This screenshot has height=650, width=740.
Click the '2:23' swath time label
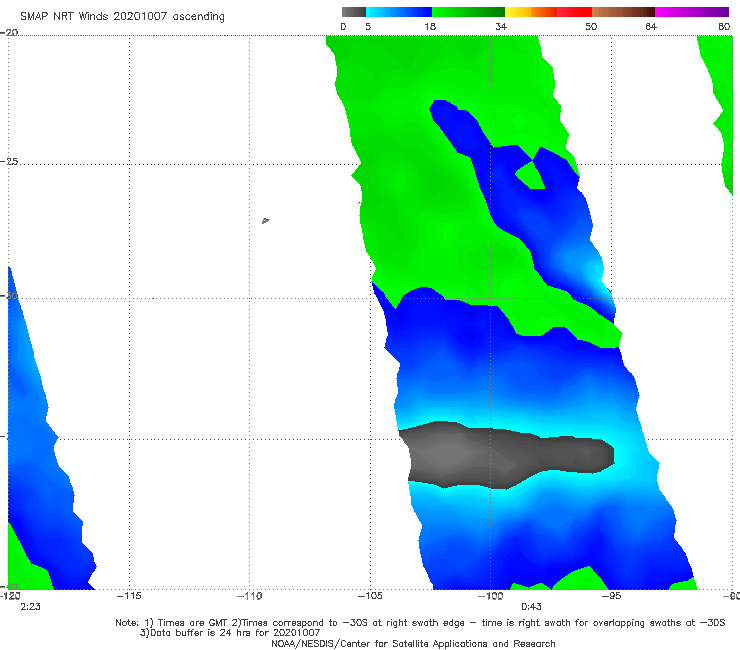tap(30, 607)
